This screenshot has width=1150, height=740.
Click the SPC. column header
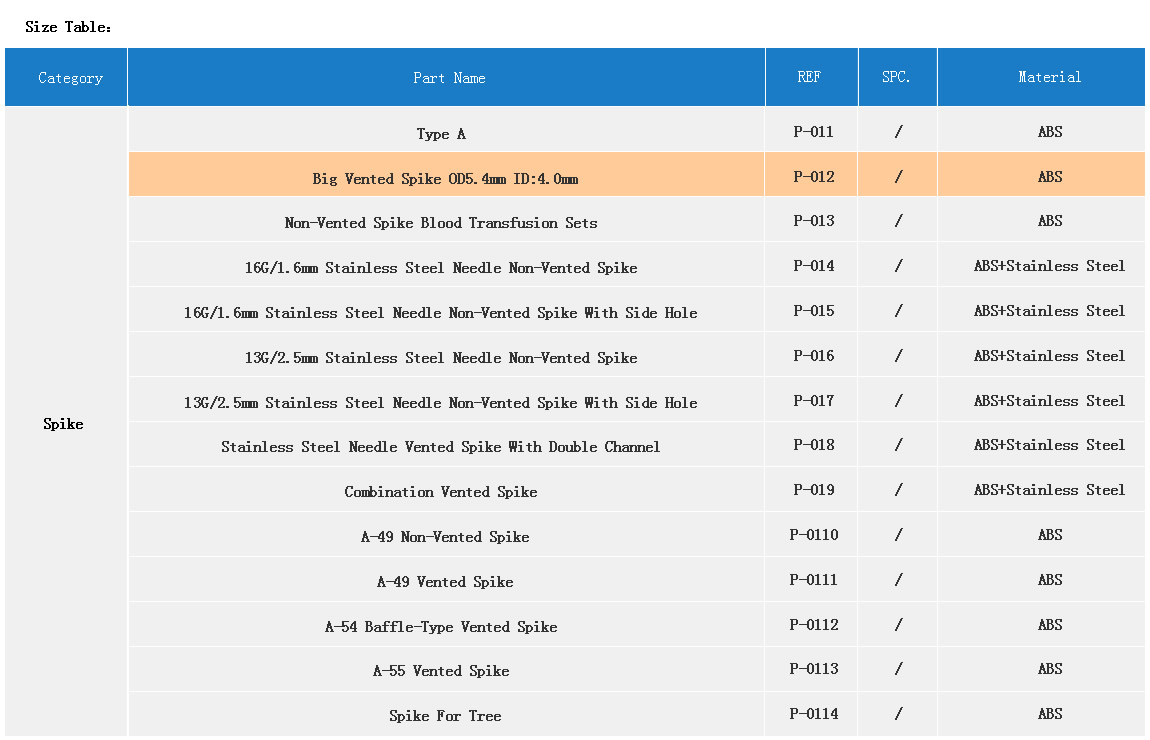[x=896, y=77]
